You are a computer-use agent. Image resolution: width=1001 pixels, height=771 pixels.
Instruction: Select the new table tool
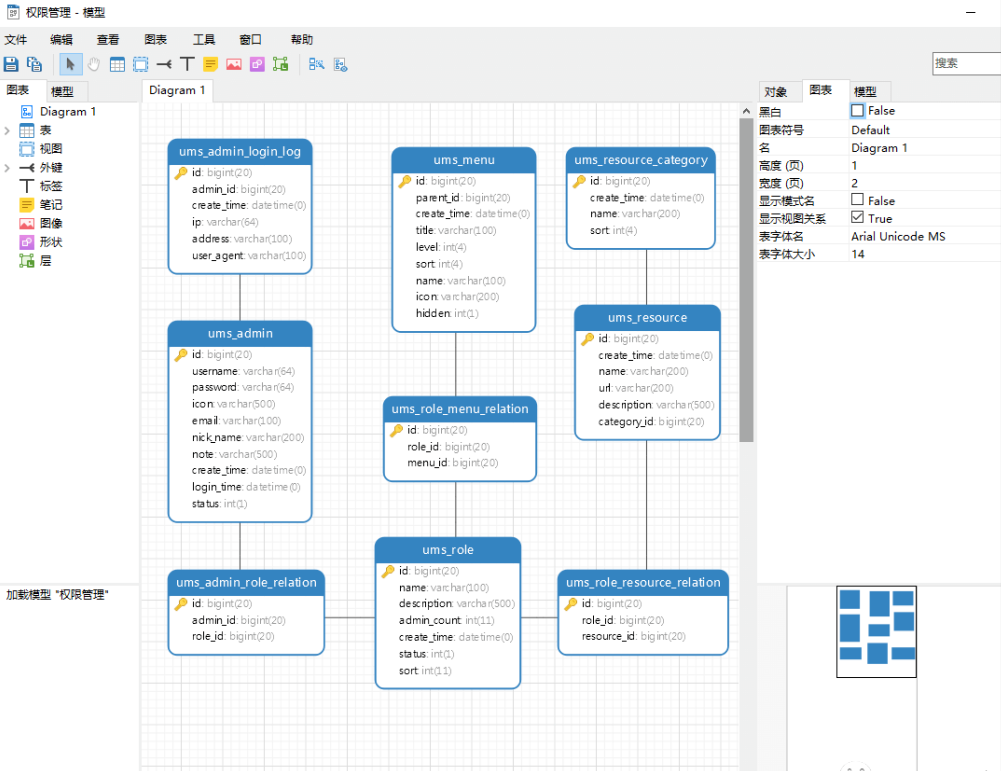tap(117, 64)
